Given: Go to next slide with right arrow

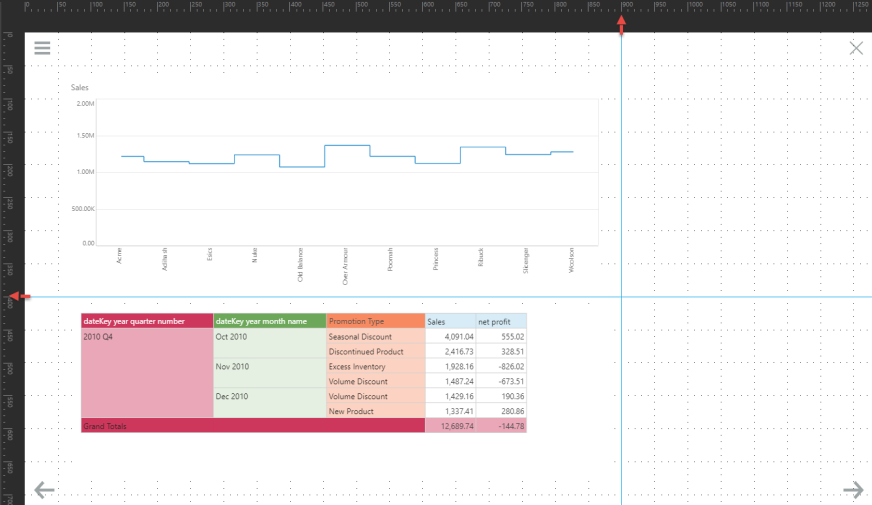Looking at the screenshot, I should point(853,489).
